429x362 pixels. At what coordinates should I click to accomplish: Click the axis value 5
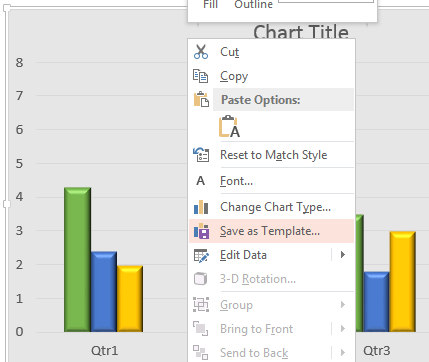[x=19, y=164]
